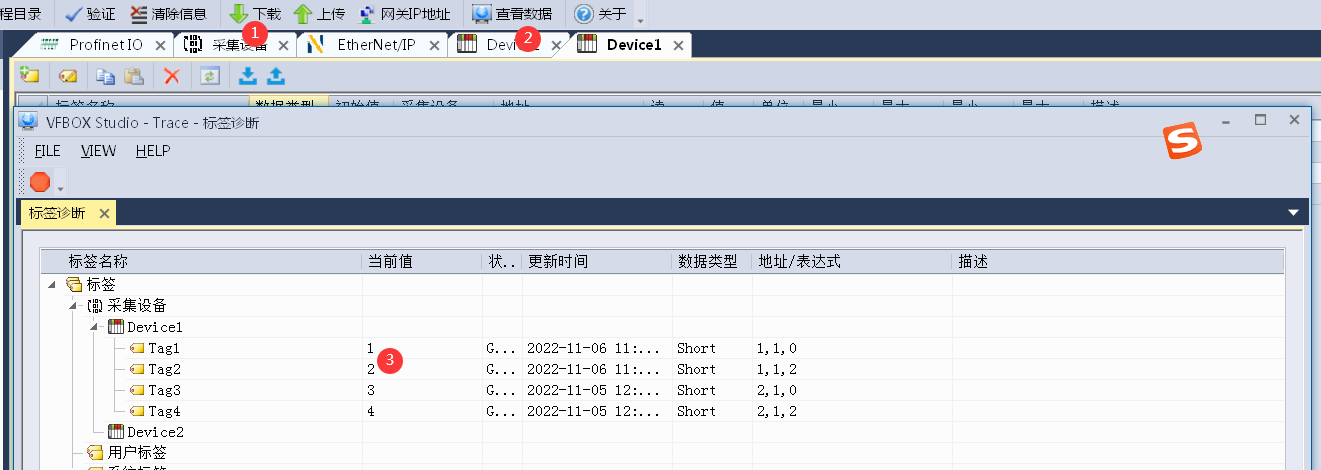The width and height of the screenshot is (1321, 470).
Task: Open the HELP menu in Trace window
Action: 152,151
